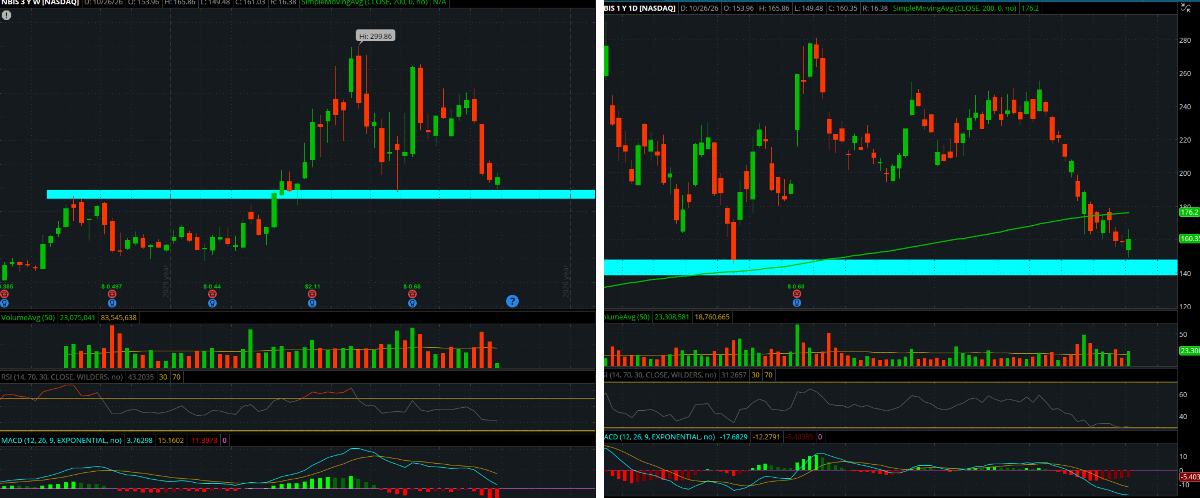The height and width of the screenshot is (498, 1200).
Task: Click the weekly MACD value 3.76298
Action: [140, 440]
